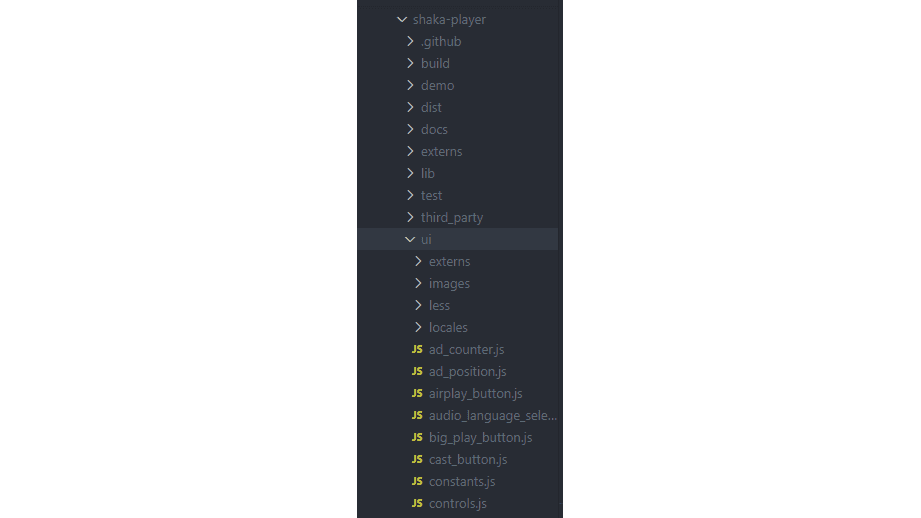
Task: Collapse the ui folder chevron
Action: (x=410, y=239)
